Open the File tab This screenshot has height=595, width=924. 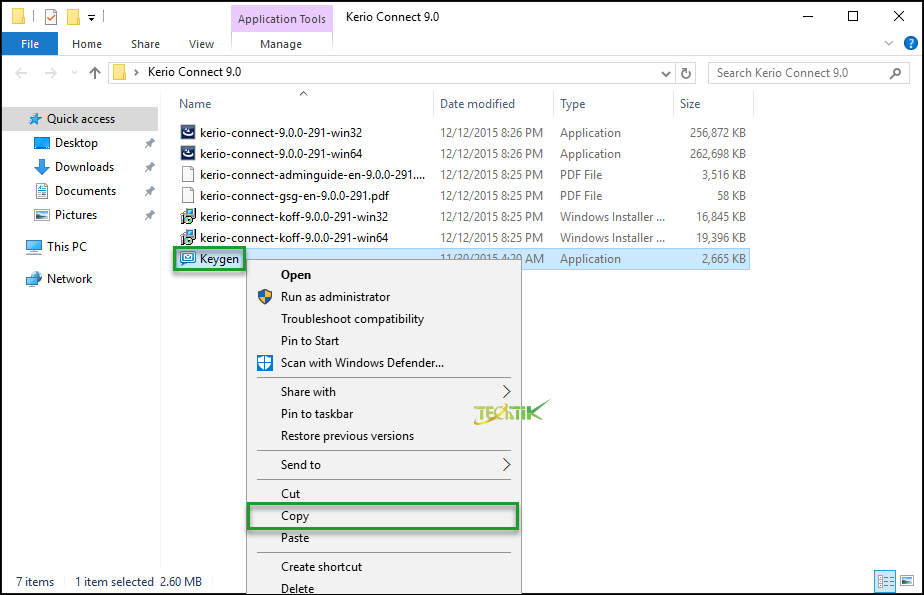(30, 44)
